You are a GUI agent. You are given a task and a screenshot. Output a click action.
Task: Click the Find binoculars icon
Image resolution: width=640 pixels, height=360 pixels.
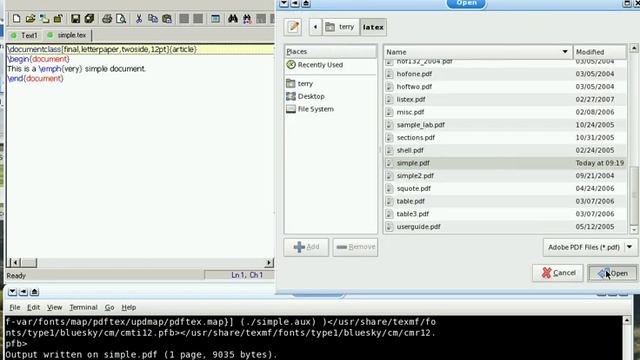[233, 18]
